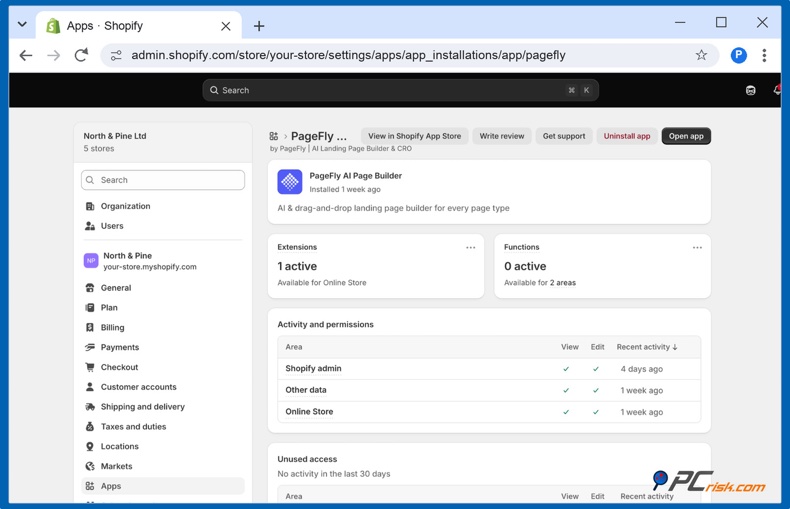Click View in Shopify App Store
The height and width of the screenshot is (509, 790).
coord(415,136)
